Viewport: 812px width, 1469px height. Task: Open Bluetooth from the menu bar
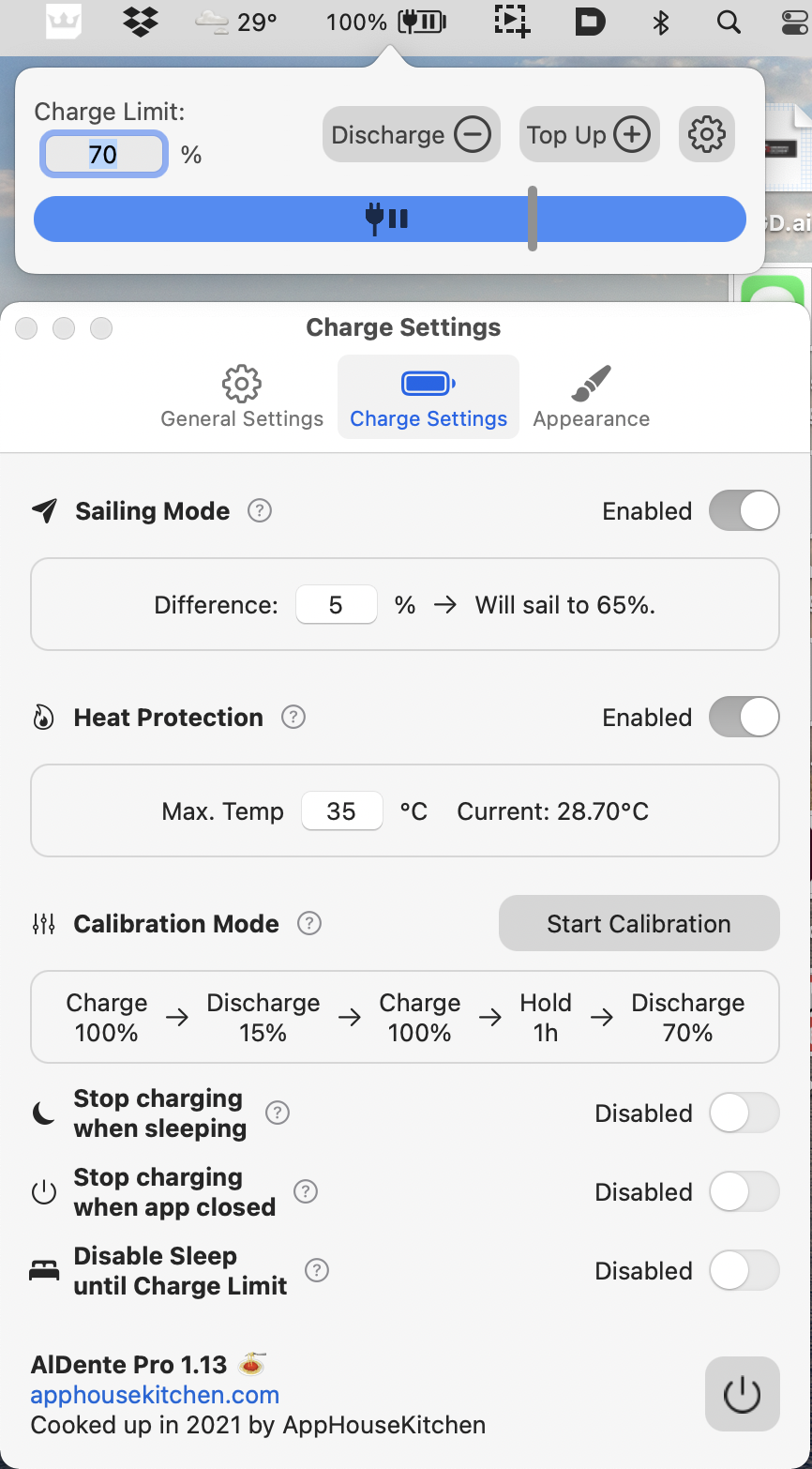(x=661, y=22)
